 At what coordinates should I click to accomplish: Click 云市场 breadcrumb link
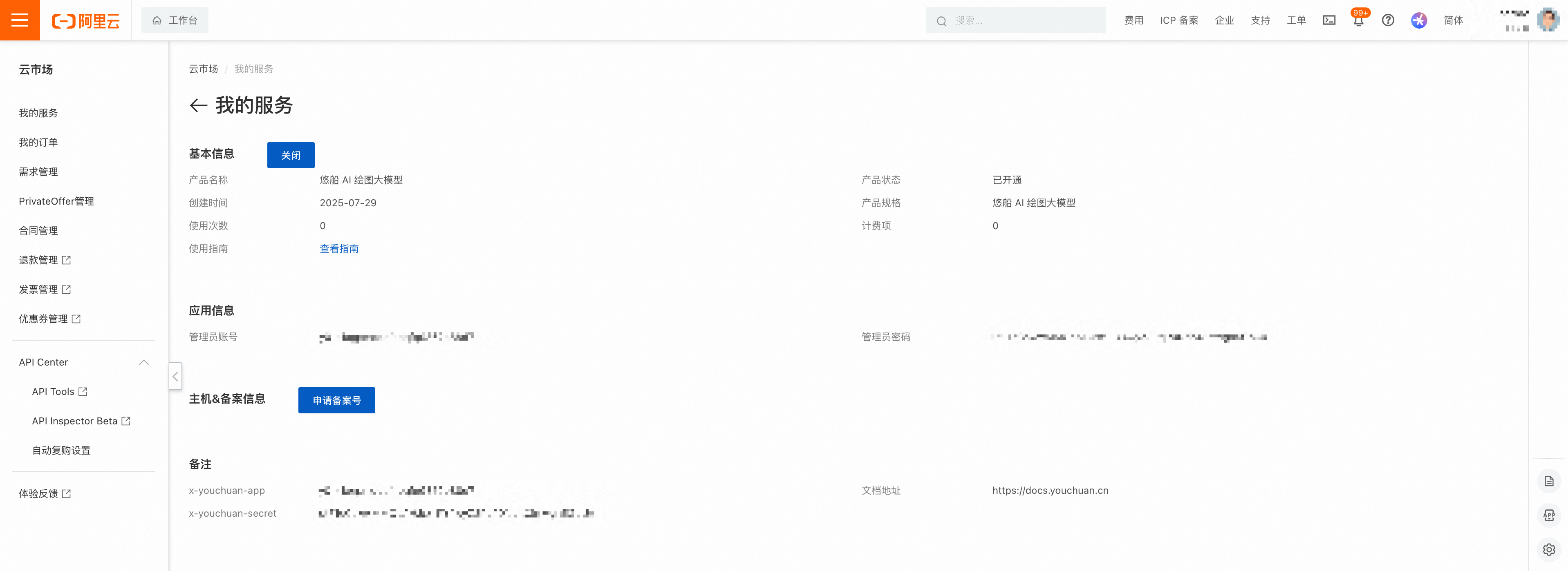[x=203, y=69]
